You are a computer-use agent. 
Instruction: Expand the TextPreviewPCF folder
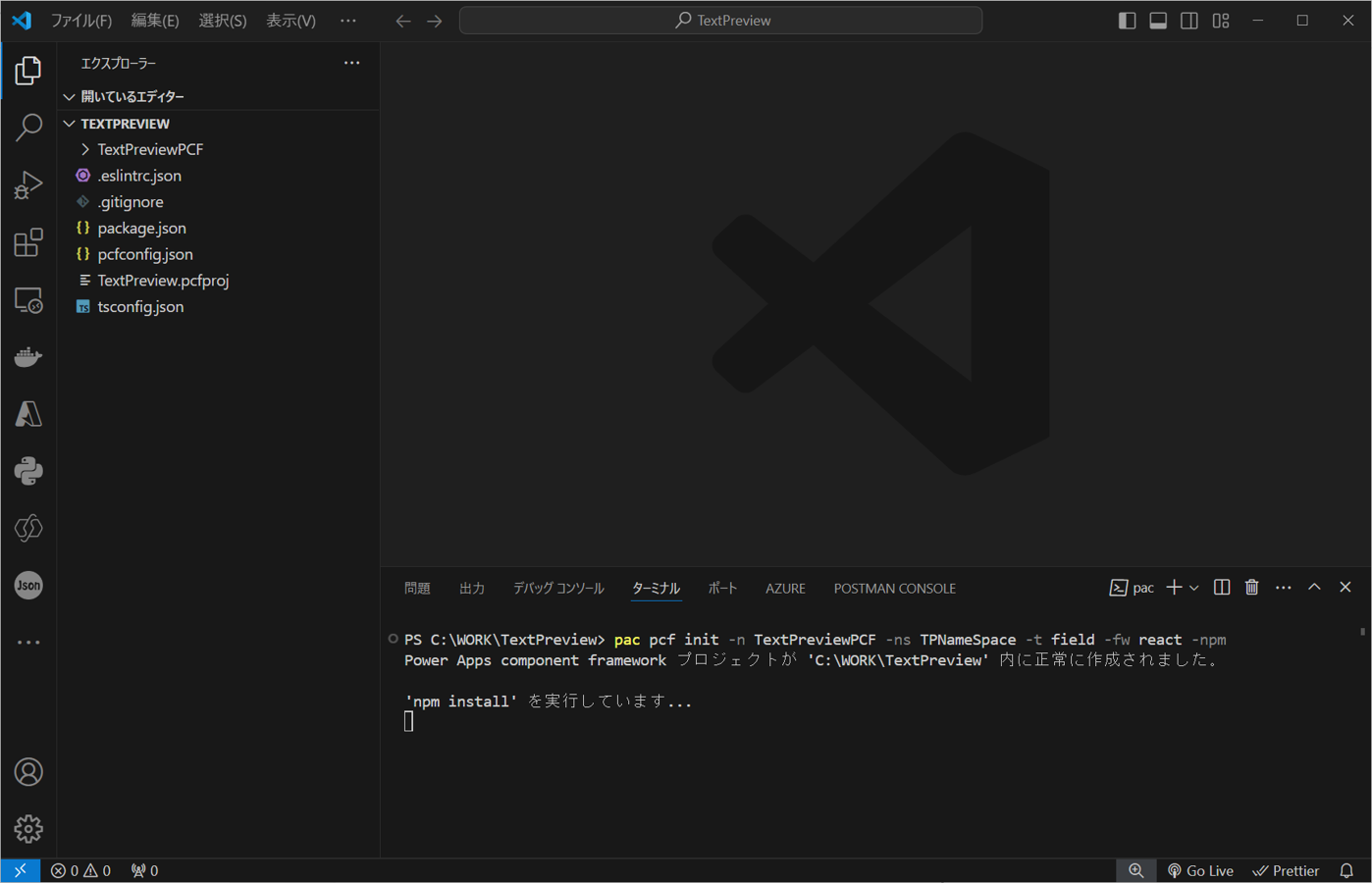(218, 149)
